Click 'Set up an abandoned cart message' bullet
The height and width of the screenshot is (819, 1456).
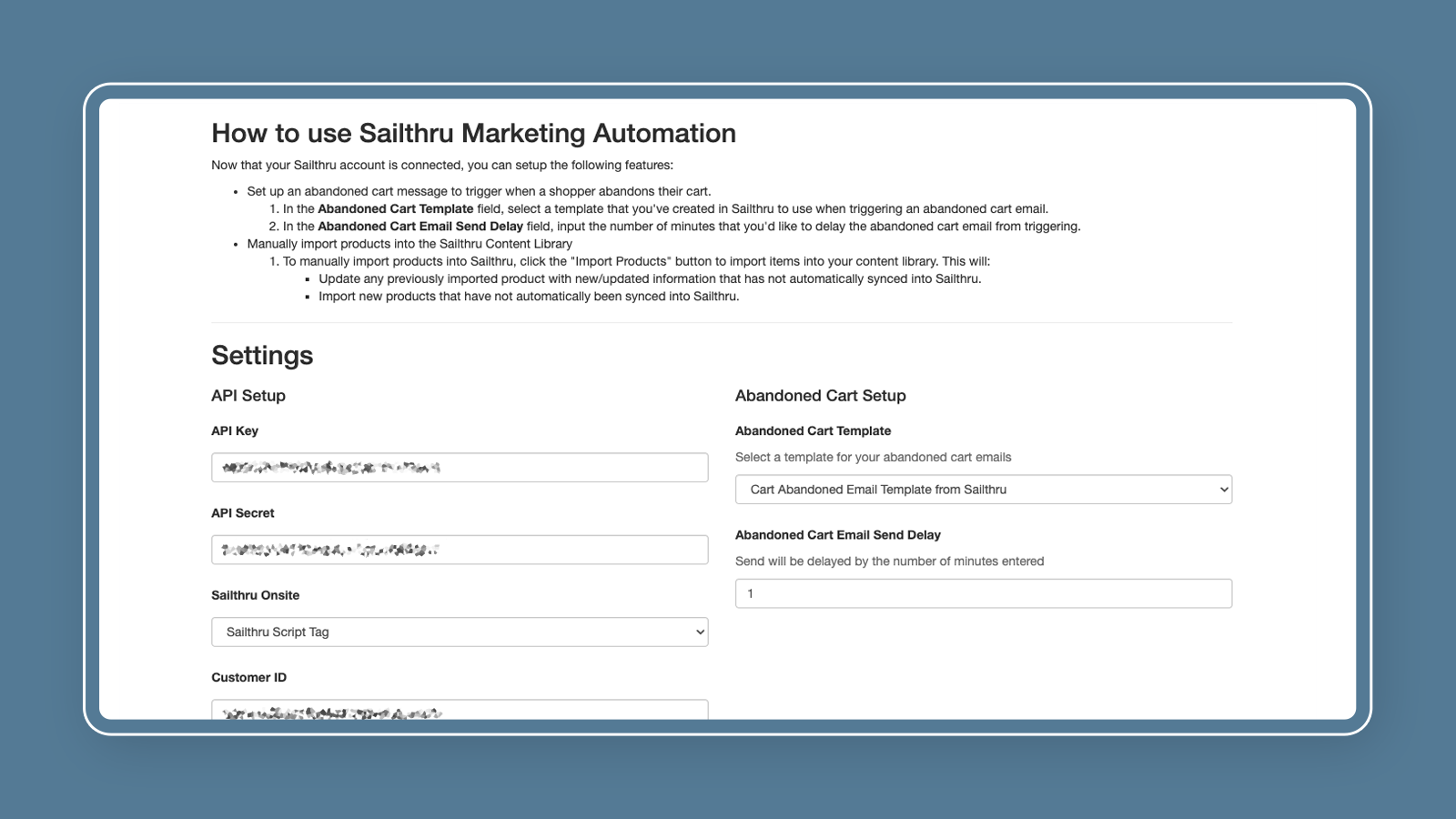479,192
